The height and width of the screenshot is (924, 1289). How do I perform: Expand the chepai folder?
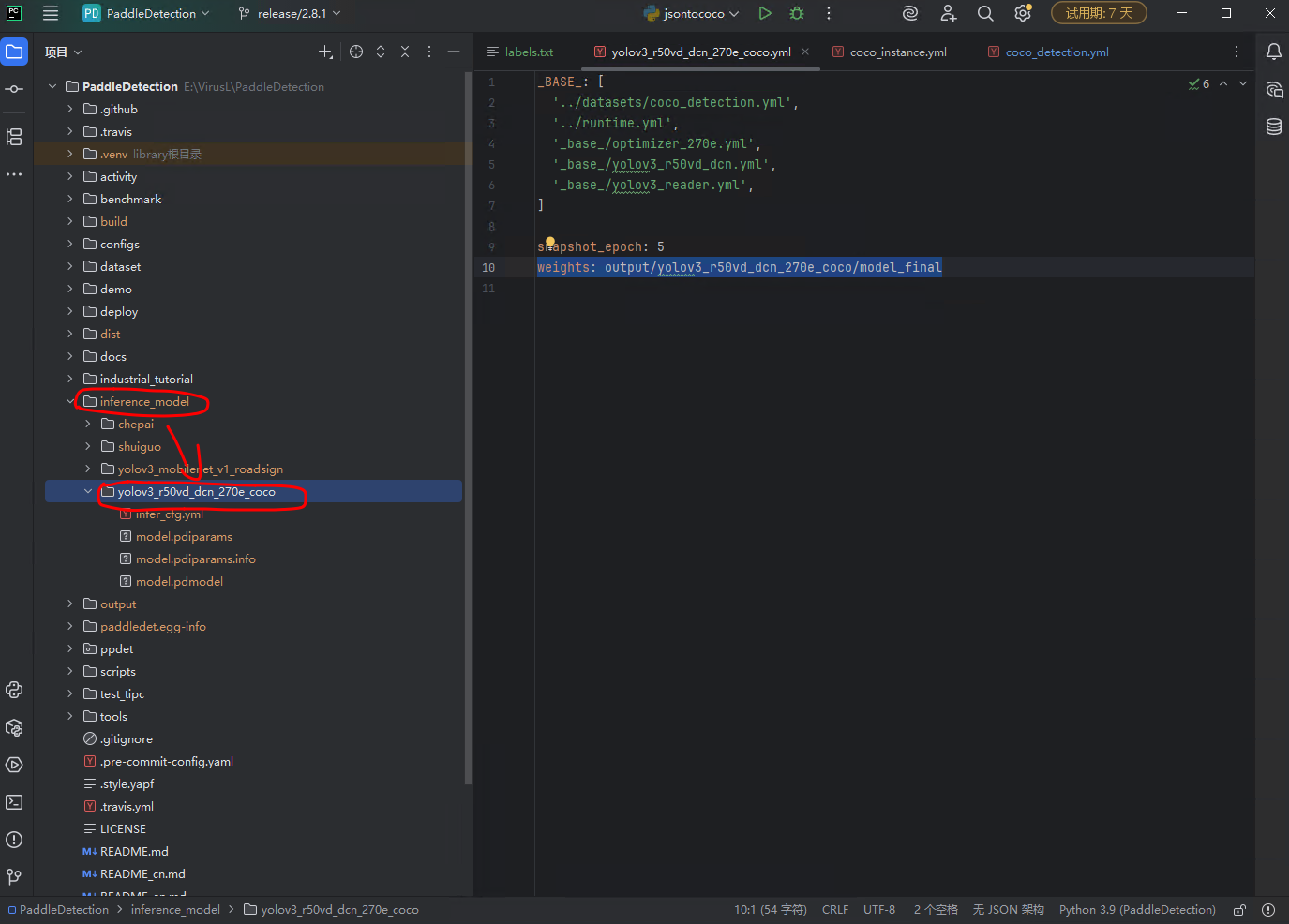point(88,425)
